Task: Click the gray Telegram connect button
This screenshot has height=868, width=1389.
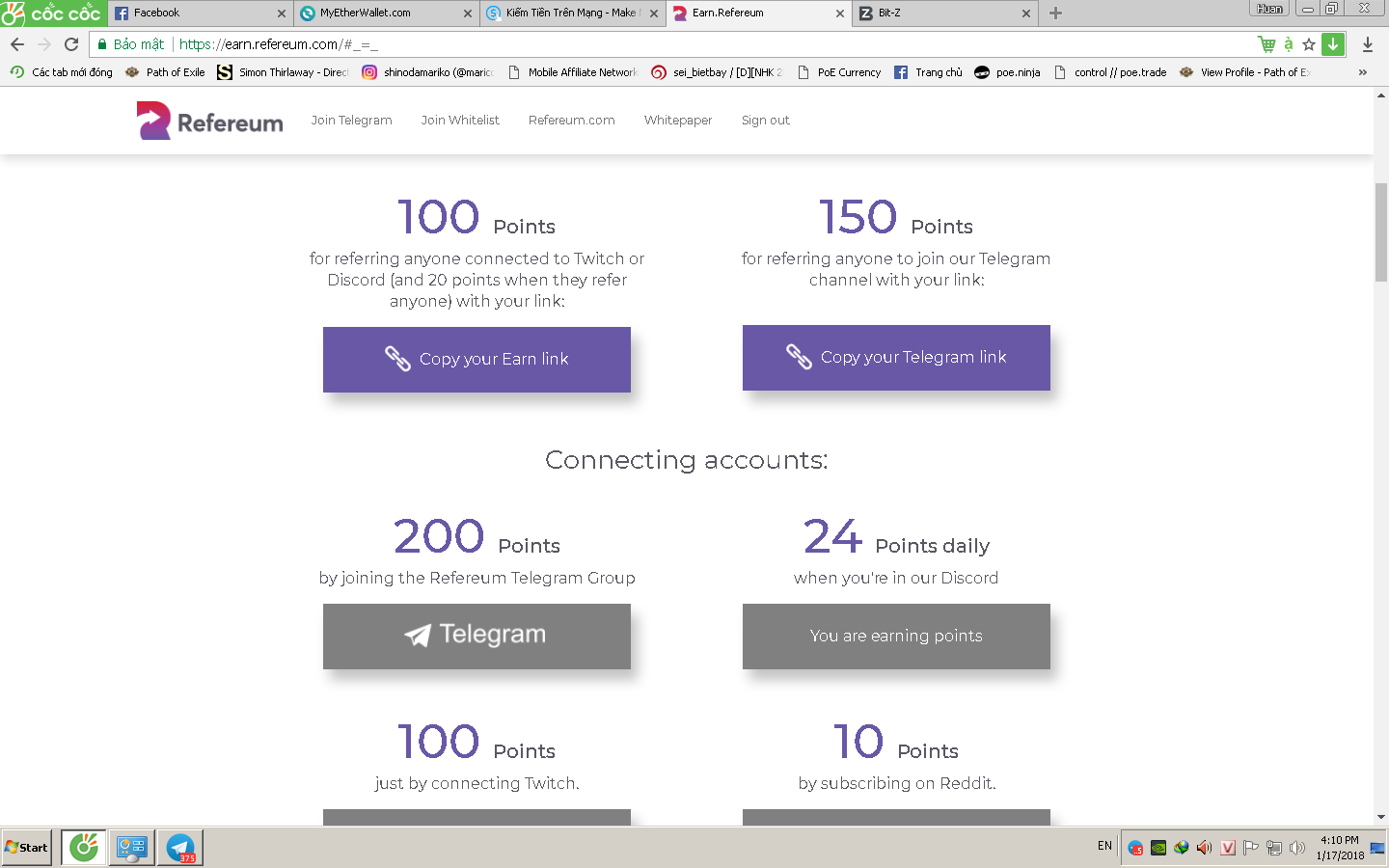Action: [x=477, y=637]
